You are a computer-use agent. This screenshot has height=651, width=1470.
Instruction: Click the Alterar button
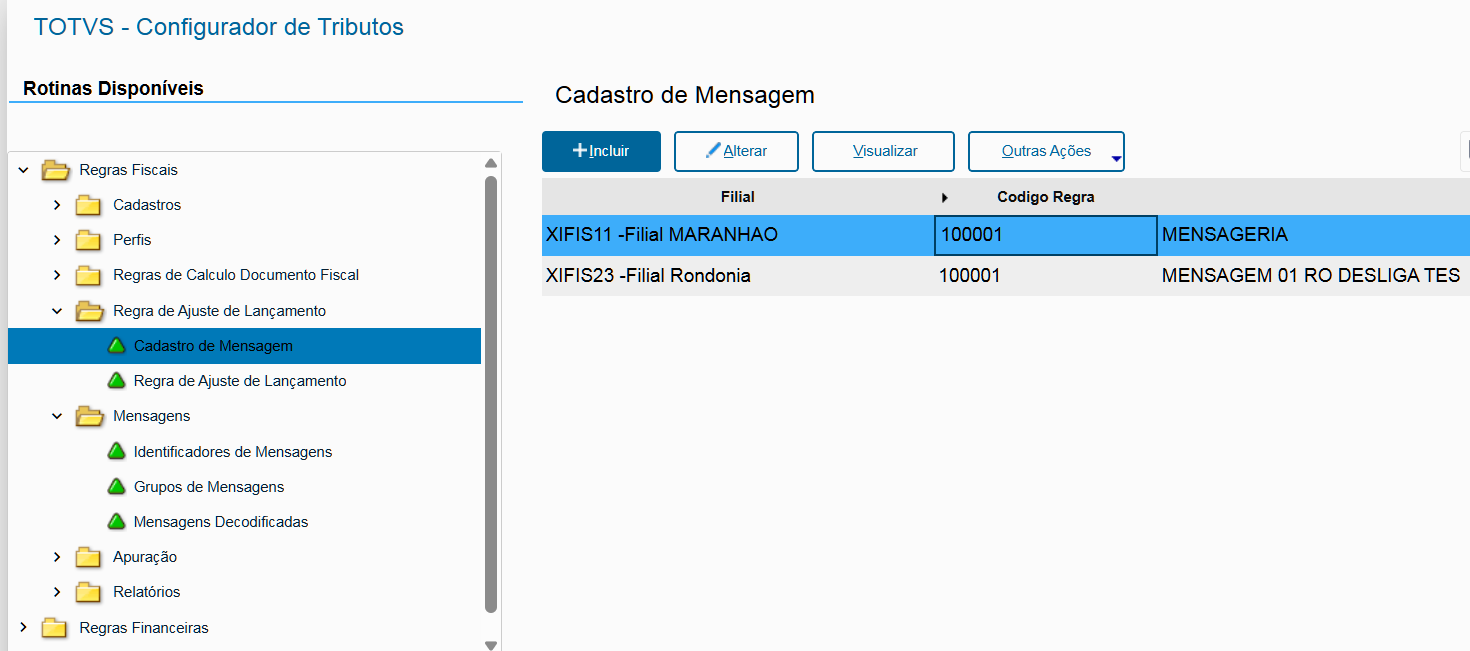(x=736, y=151)
